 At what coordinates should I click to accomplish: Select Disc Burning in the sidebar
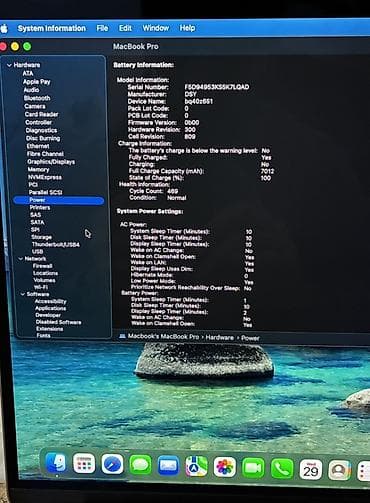(x=43, y=138)
